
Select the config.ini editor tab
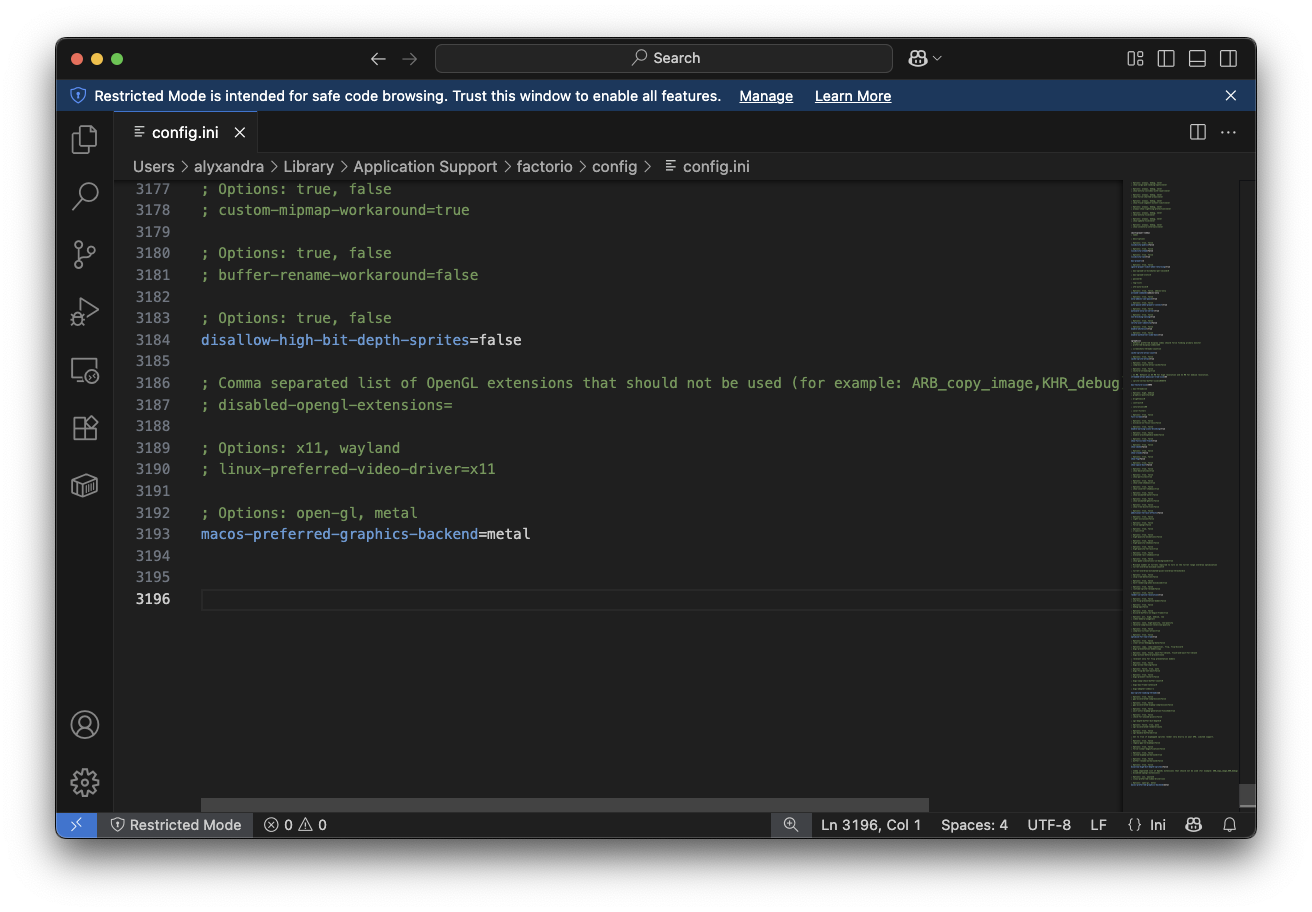[x=185, y=132]
